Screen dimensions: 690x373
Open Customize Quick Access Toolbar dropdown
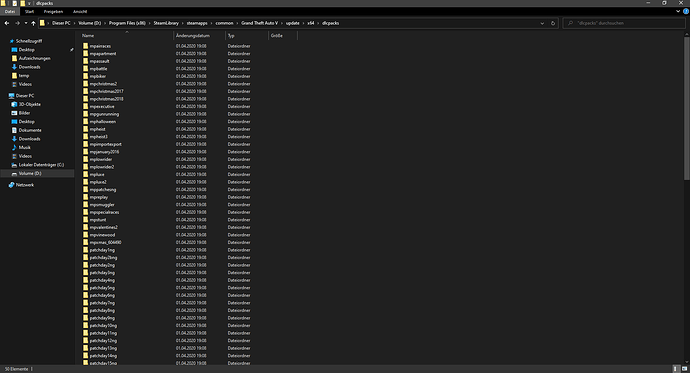[x=29, y=3]
